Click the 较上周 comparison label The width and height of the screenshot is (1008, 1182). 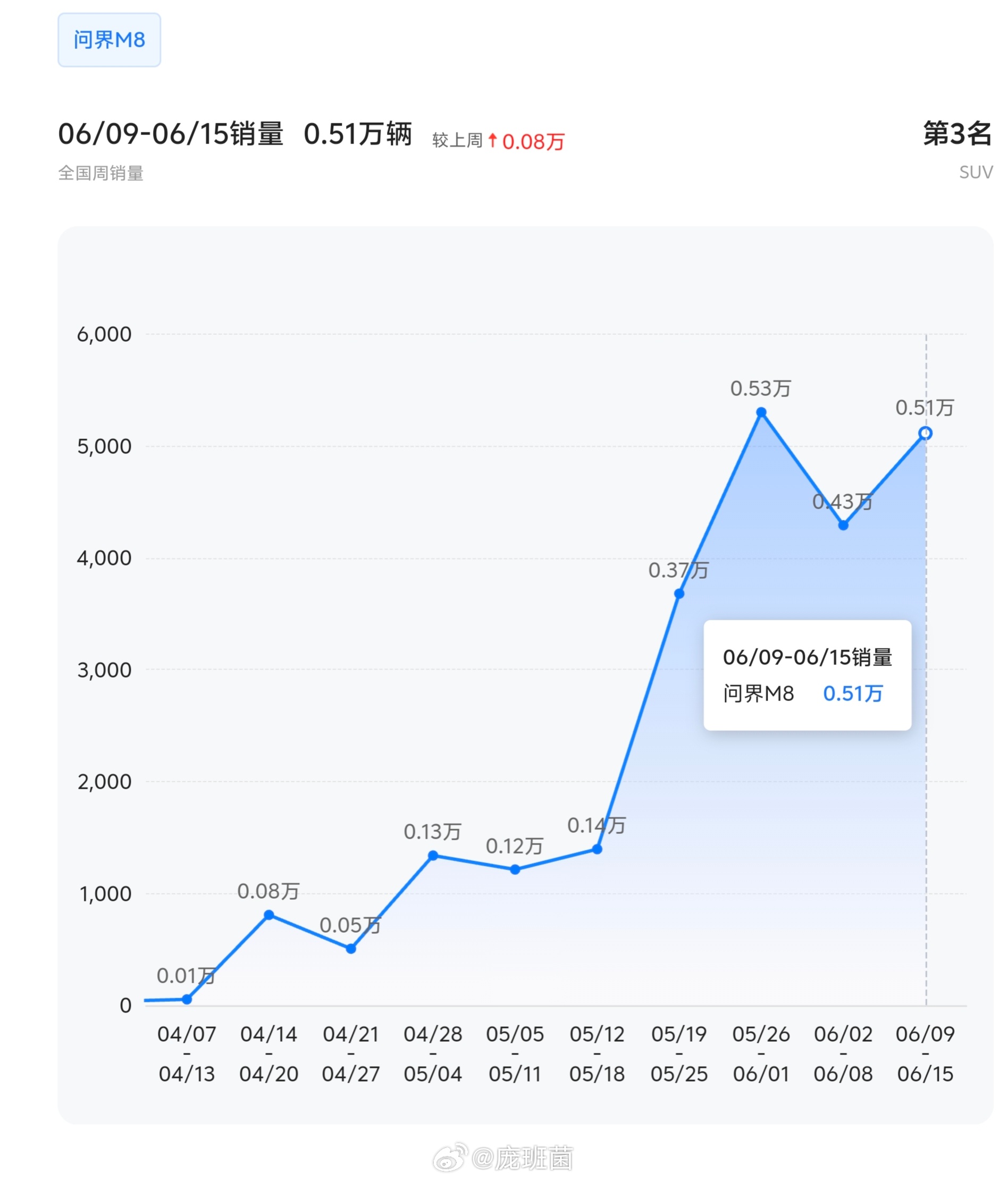coord(457,140)
